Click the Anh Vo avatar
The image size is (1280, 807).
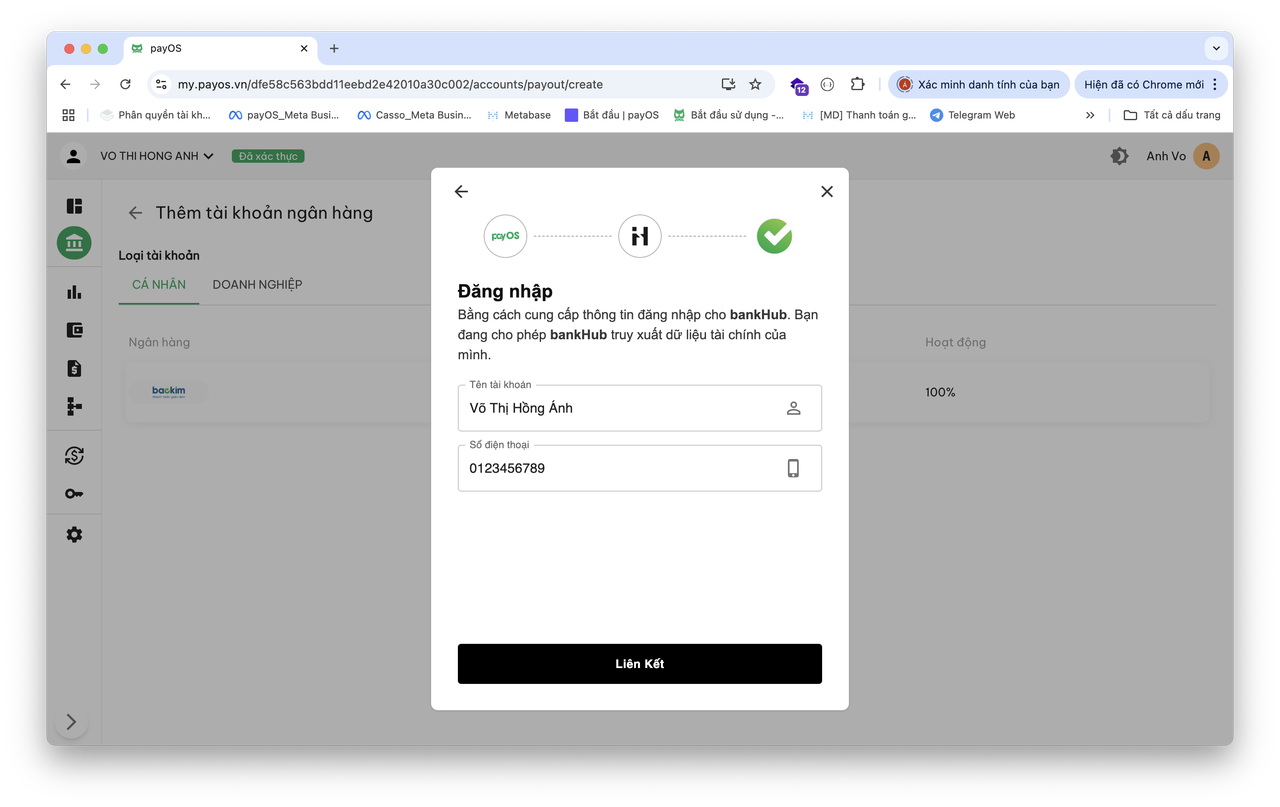click(1206, 156)
